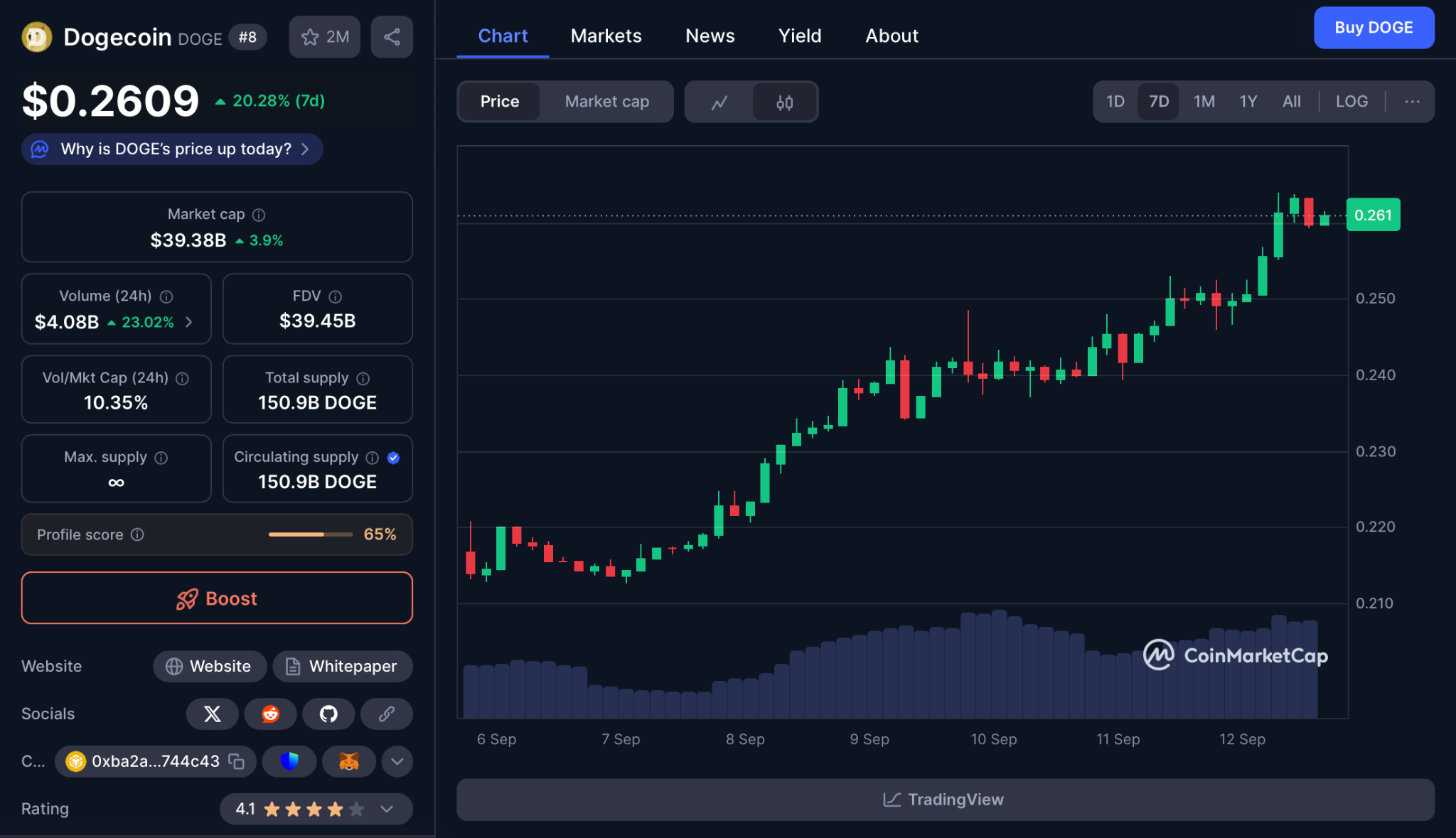Screen dimensions: 1456x838
Task: Switch to the Markets tab
Action: coord(606,36)
